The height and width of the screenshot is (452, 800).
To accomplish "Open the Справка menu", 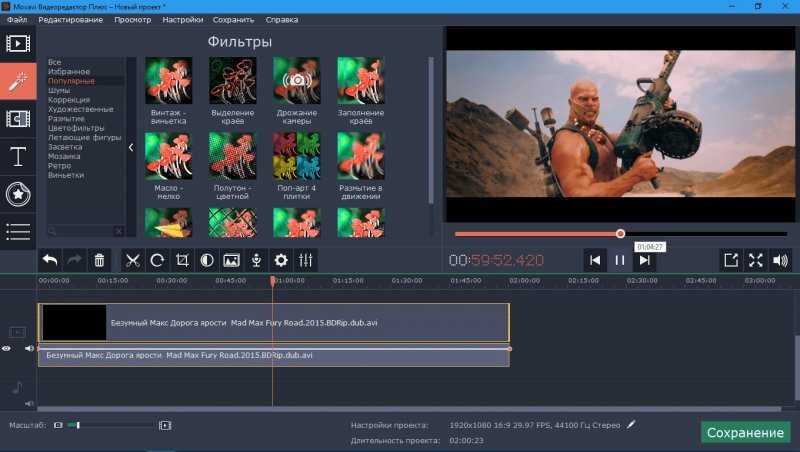I will (282, 20).
